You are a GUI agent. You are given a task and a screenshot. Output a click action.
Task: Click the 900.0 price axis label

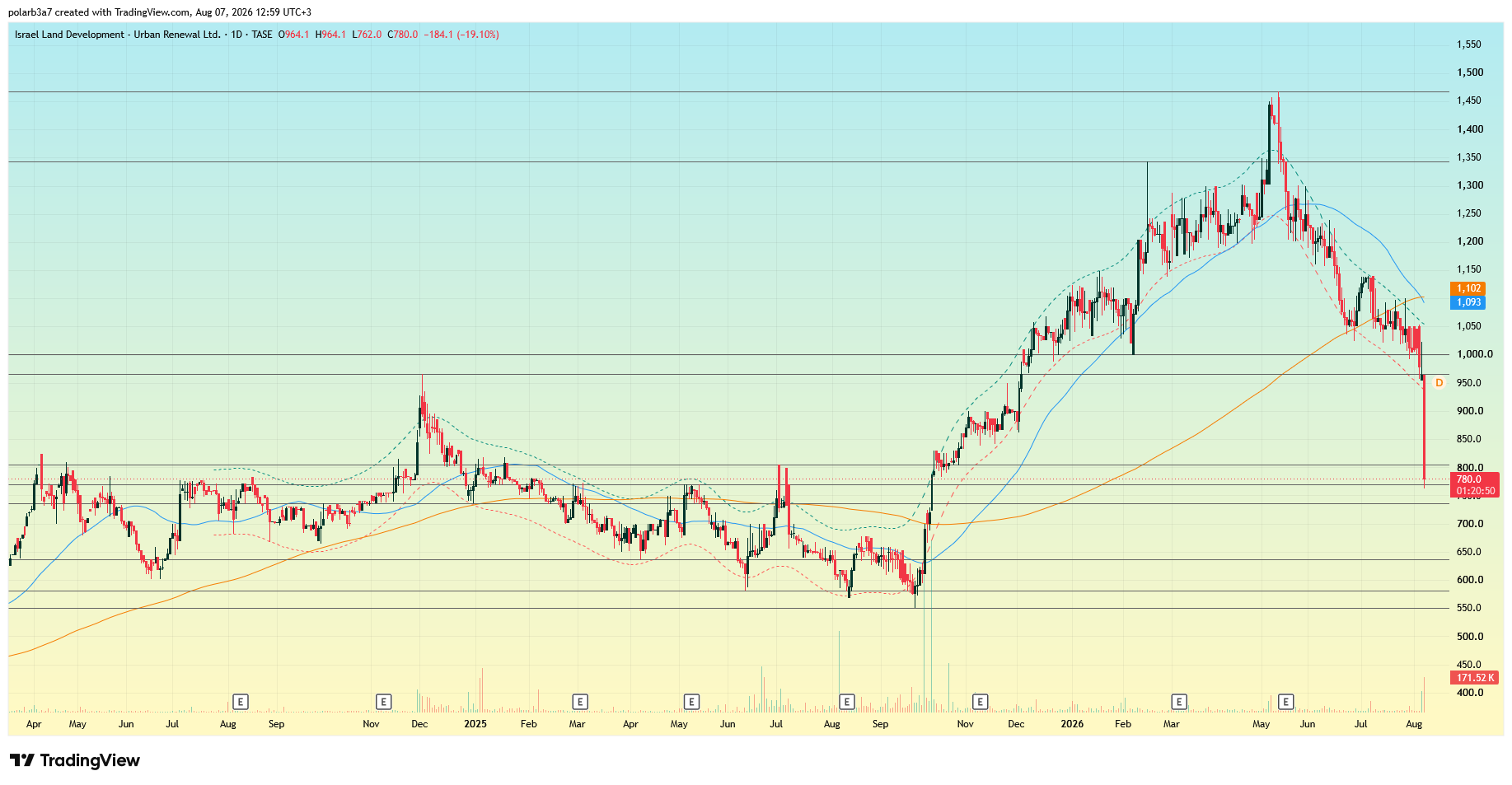click(1470, 411)
